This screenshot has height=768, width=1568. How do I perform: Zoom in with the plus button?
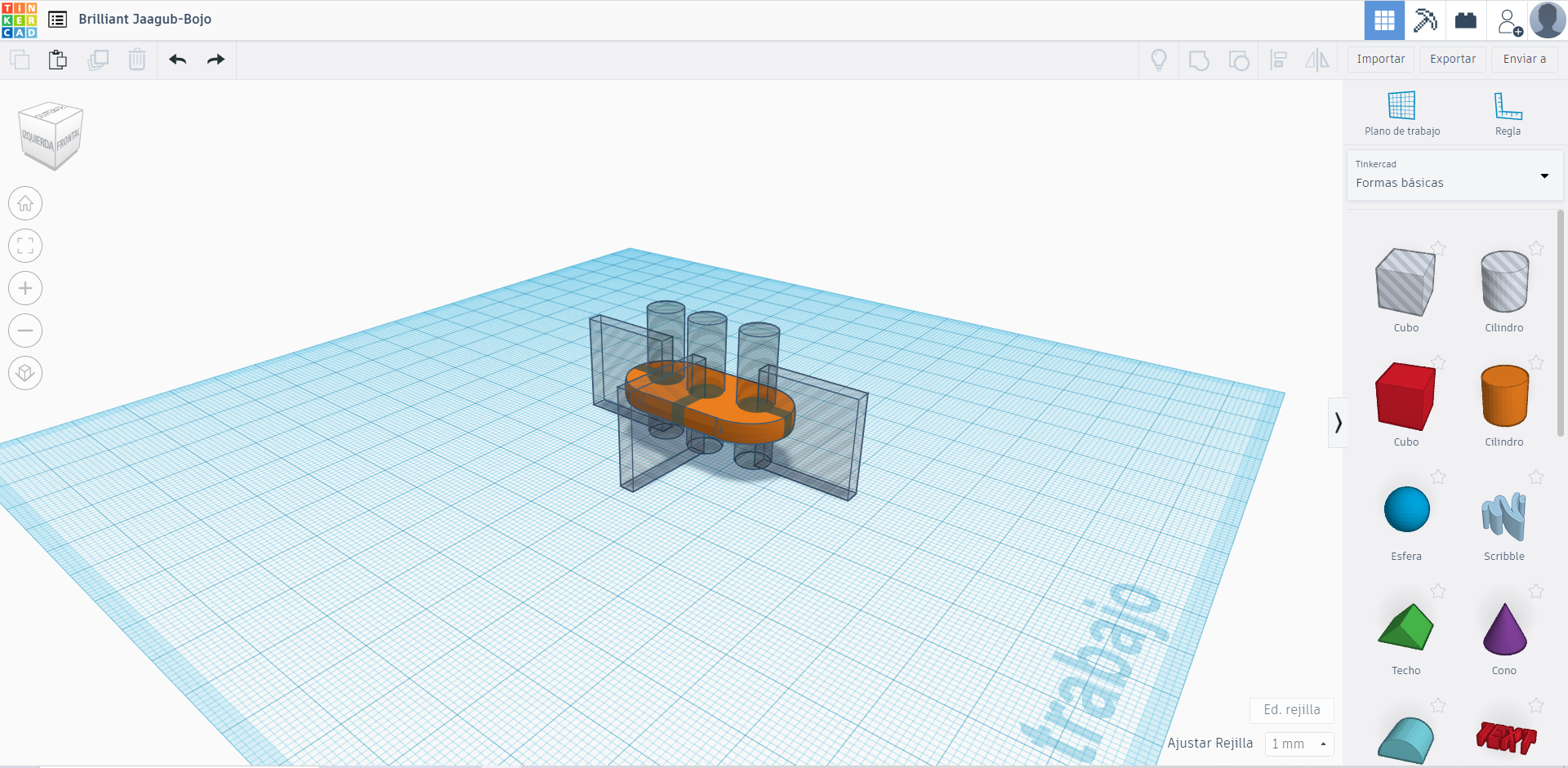tap(25, 288)
